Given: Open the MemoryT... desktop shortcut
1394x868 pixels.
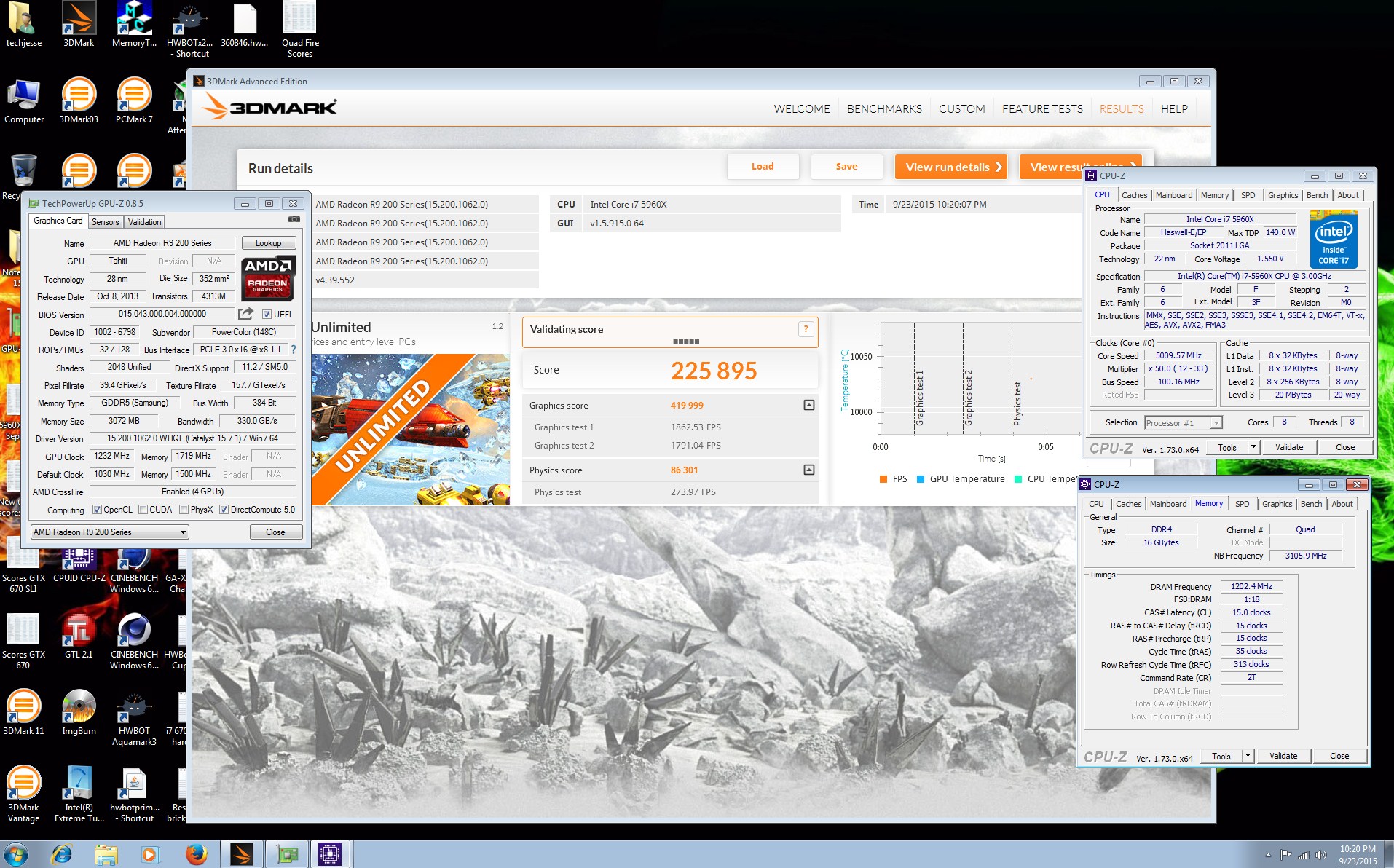Looking at the screenshot, I should 134,24.
